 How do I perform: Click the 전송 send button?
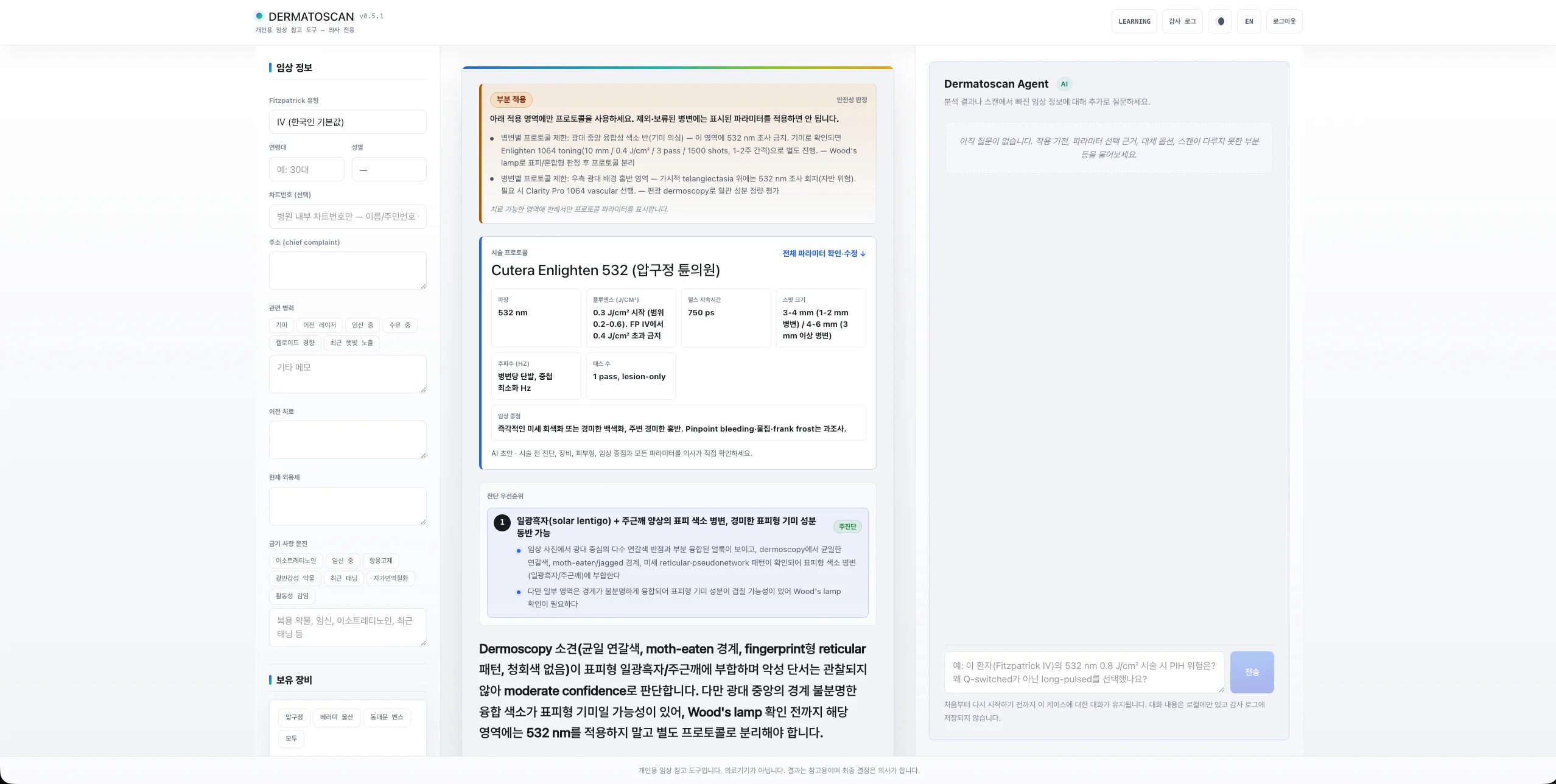coord(1252,672)
